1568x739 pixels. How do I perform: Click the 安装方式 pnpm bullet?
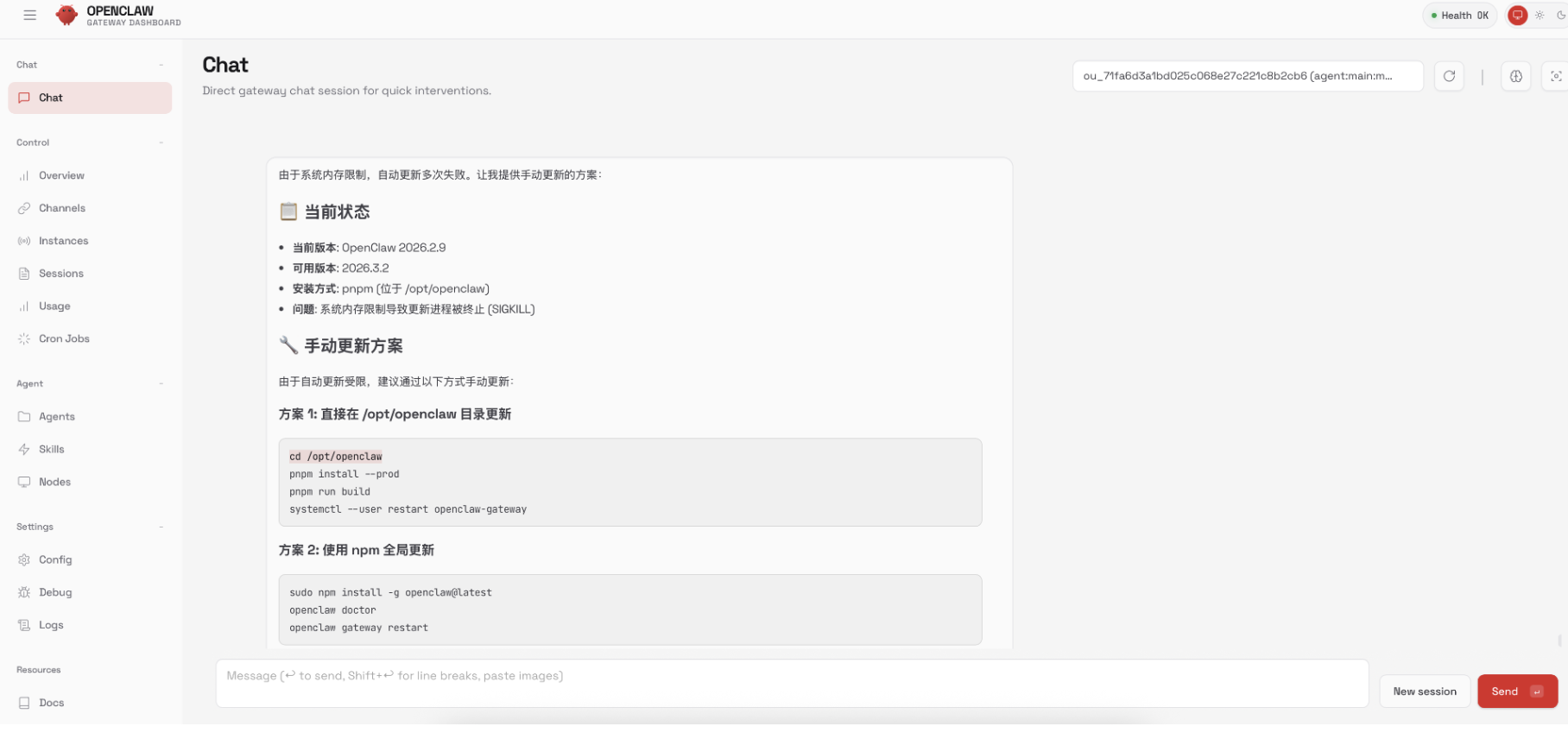[x=390, y=289]
